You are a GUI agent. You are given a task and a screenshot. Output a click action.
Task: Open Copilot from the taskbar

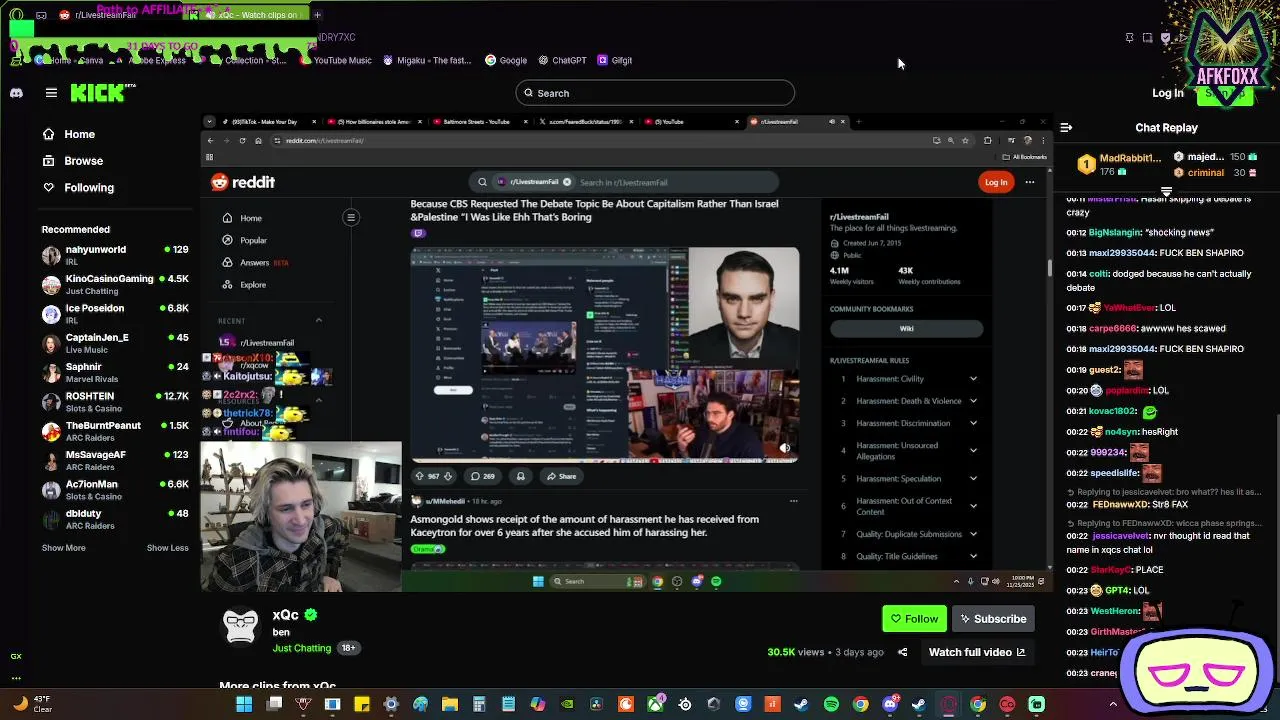(x=538, y=704)
